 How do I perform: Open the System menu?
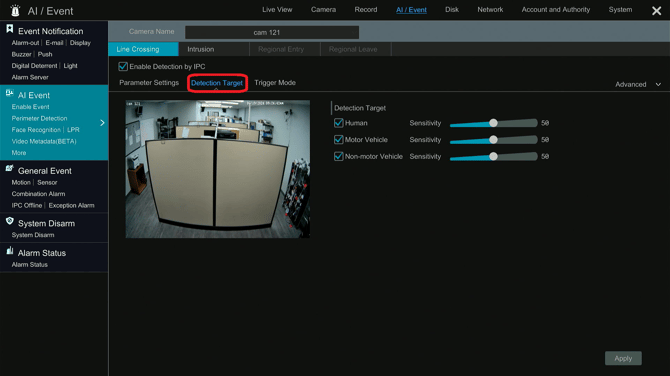[620, 10]
